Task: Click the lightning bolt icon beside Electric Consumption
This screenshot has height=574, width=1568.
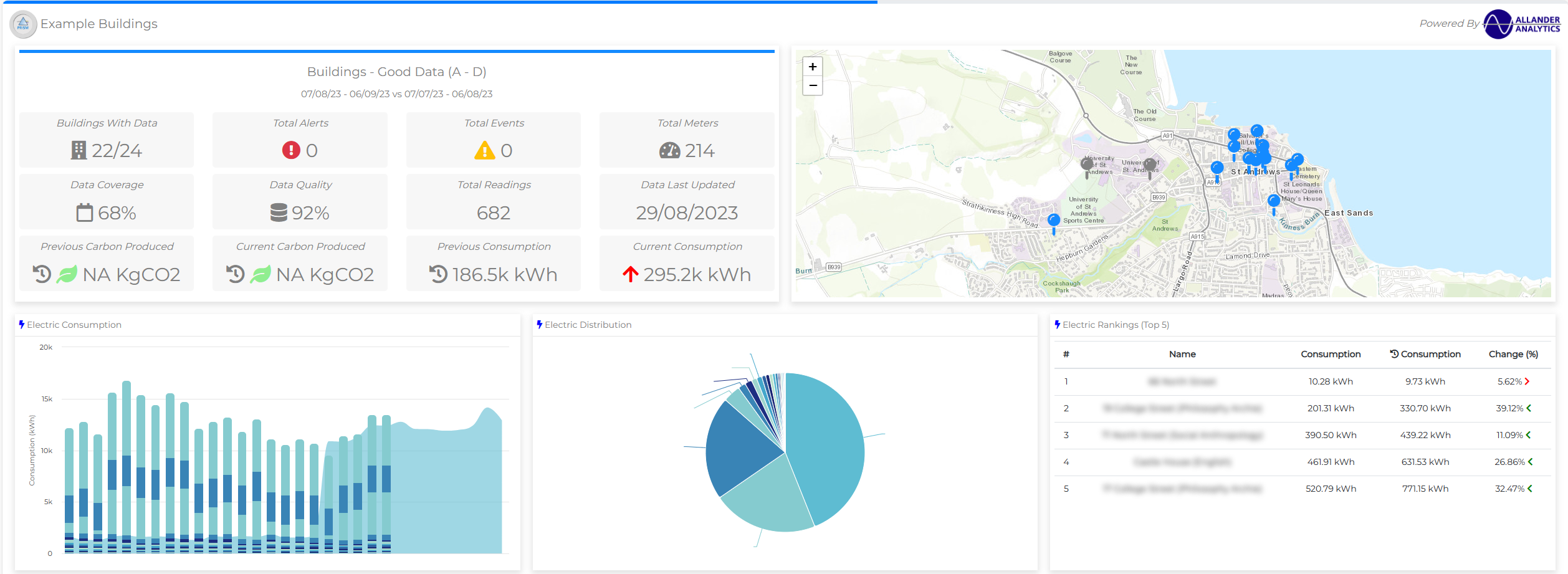Action: [x=23, y=323]
